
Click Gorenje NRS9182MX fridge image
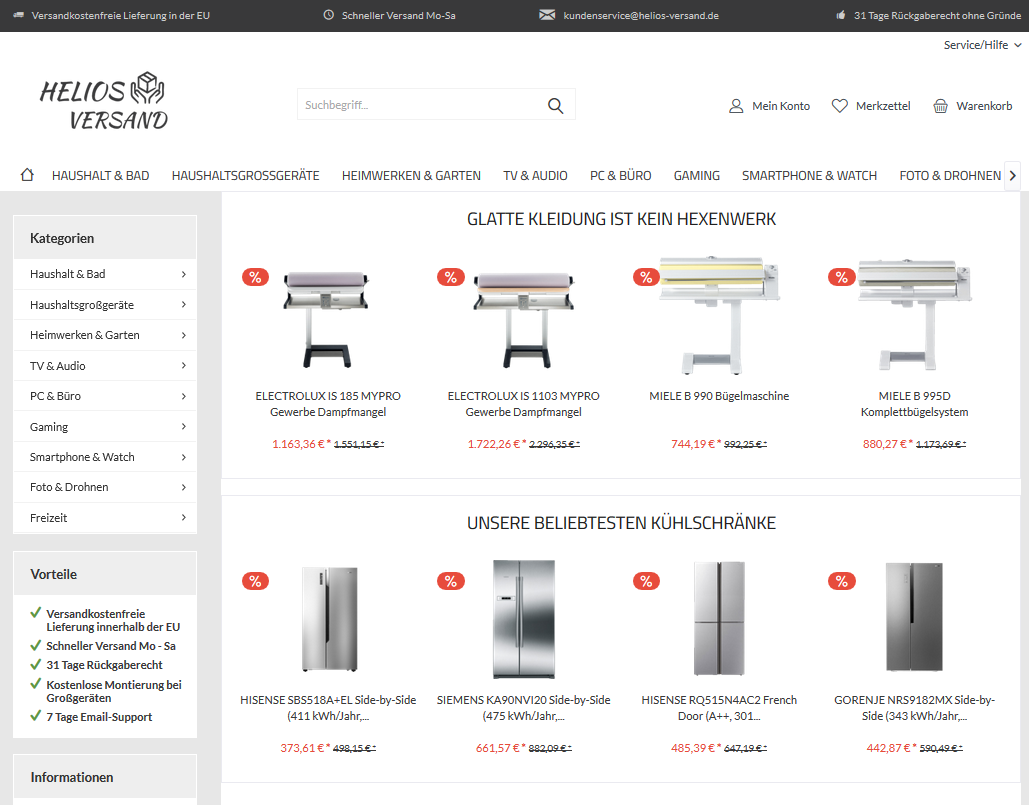pos(914,617)
